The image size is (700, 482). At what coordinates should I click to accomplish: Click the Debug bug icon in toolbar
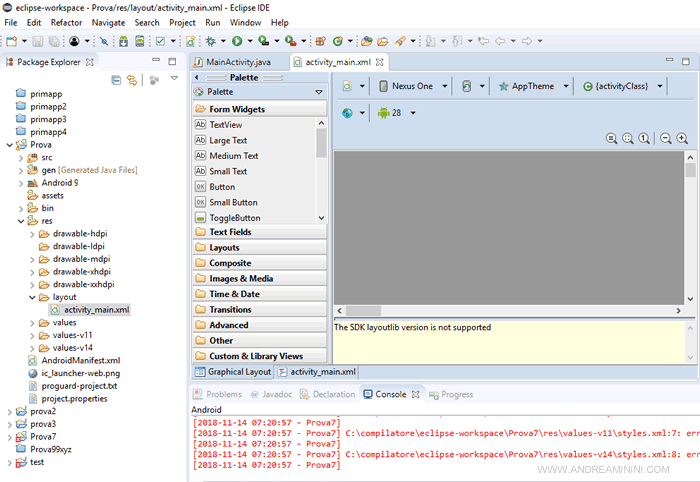pyautogui.click(x=211, y=41)
